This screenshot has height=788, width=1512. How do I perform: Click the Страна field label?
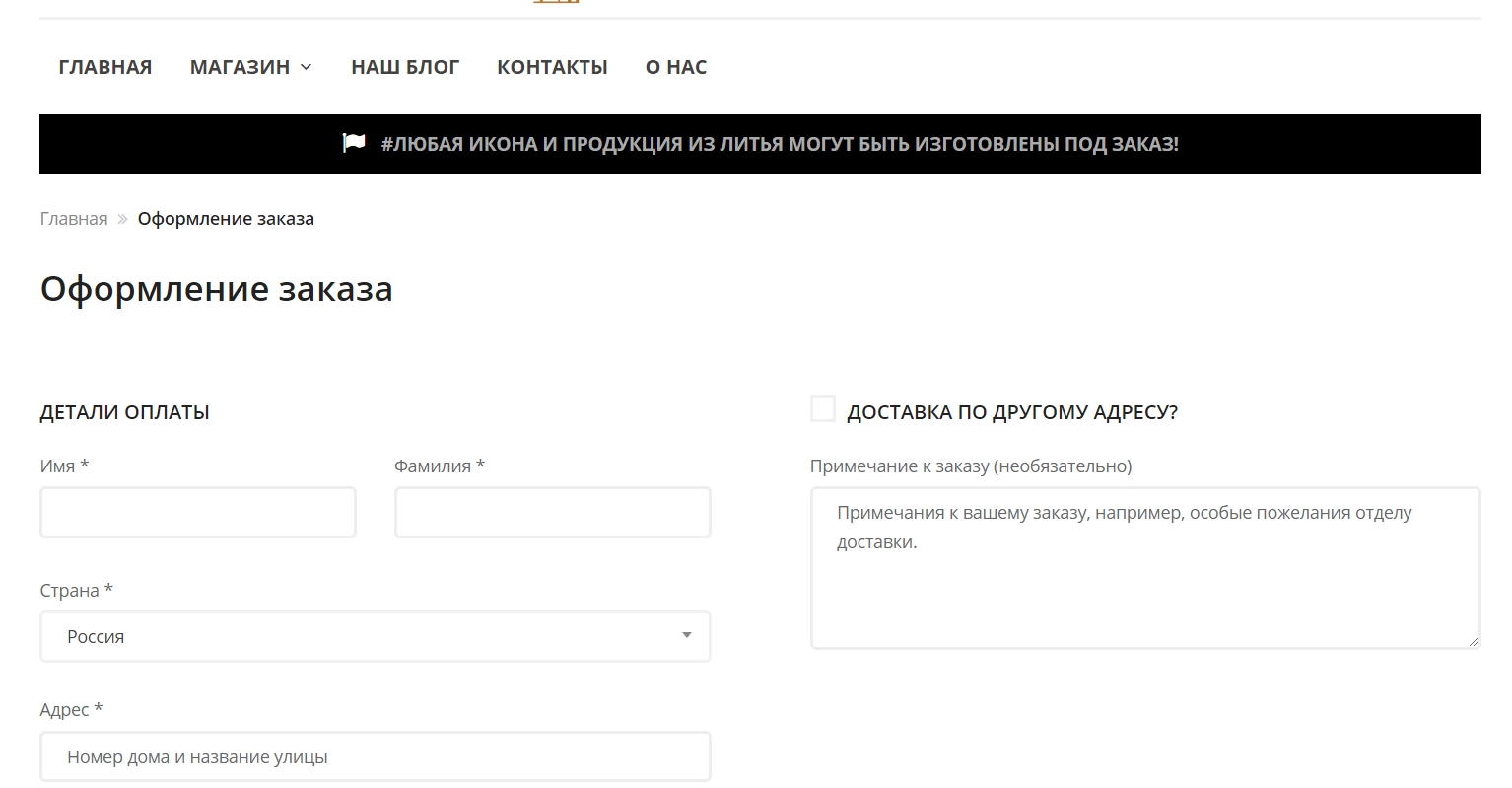point(77,590)
